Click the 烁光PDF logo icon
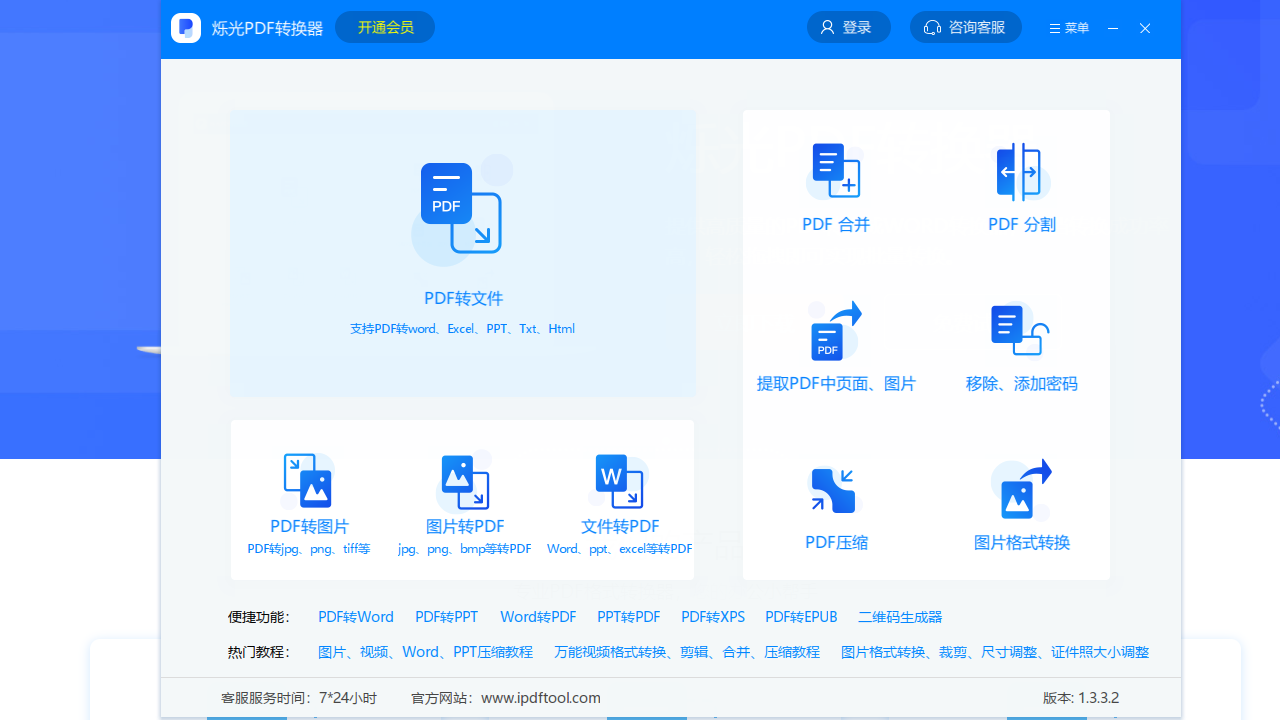Screen dimensions: 1280x720 [185, 28]
